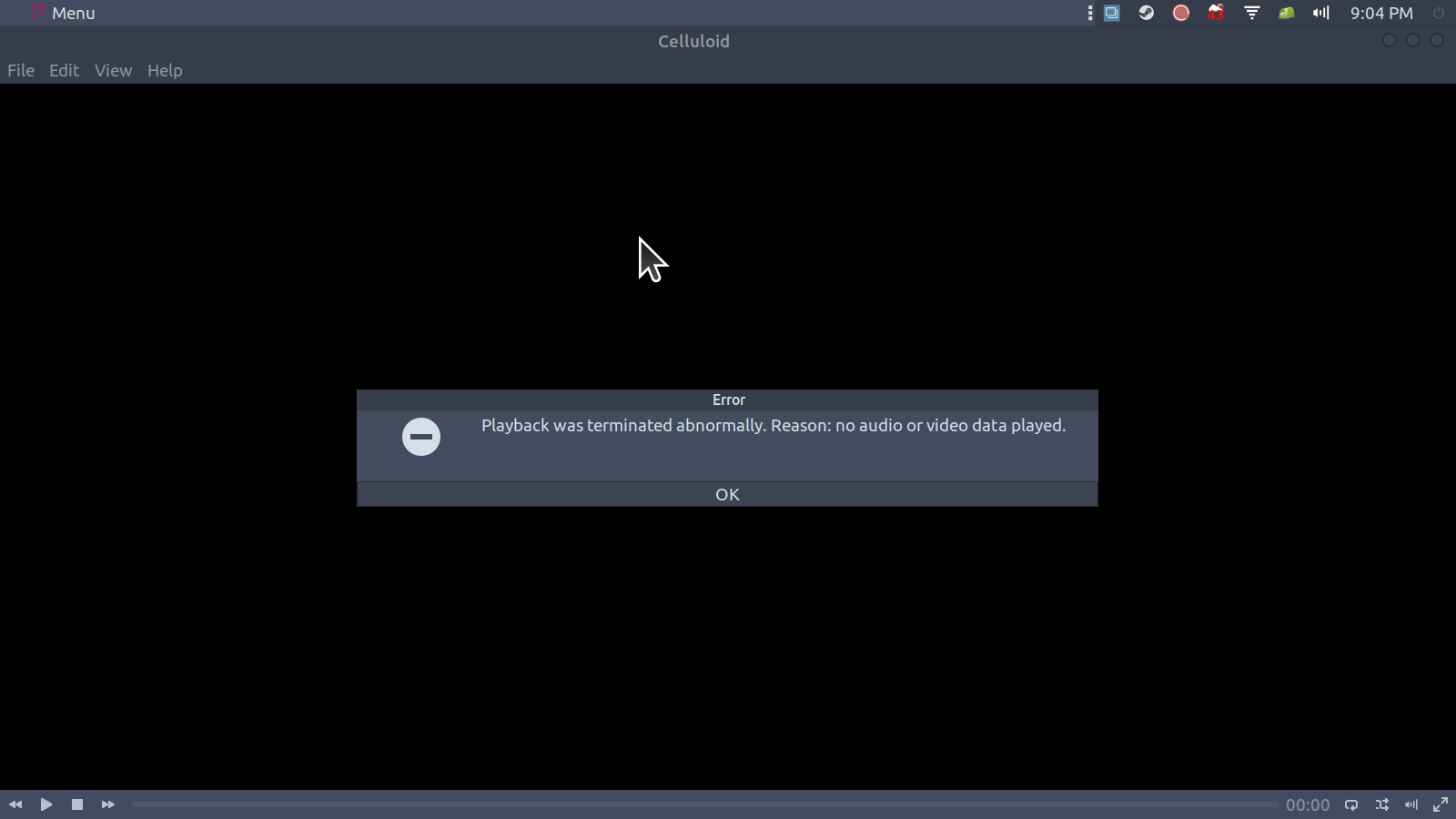Click the 9:04 PM clock
The image size is (1456, 819).
(x=1380, y=13)
